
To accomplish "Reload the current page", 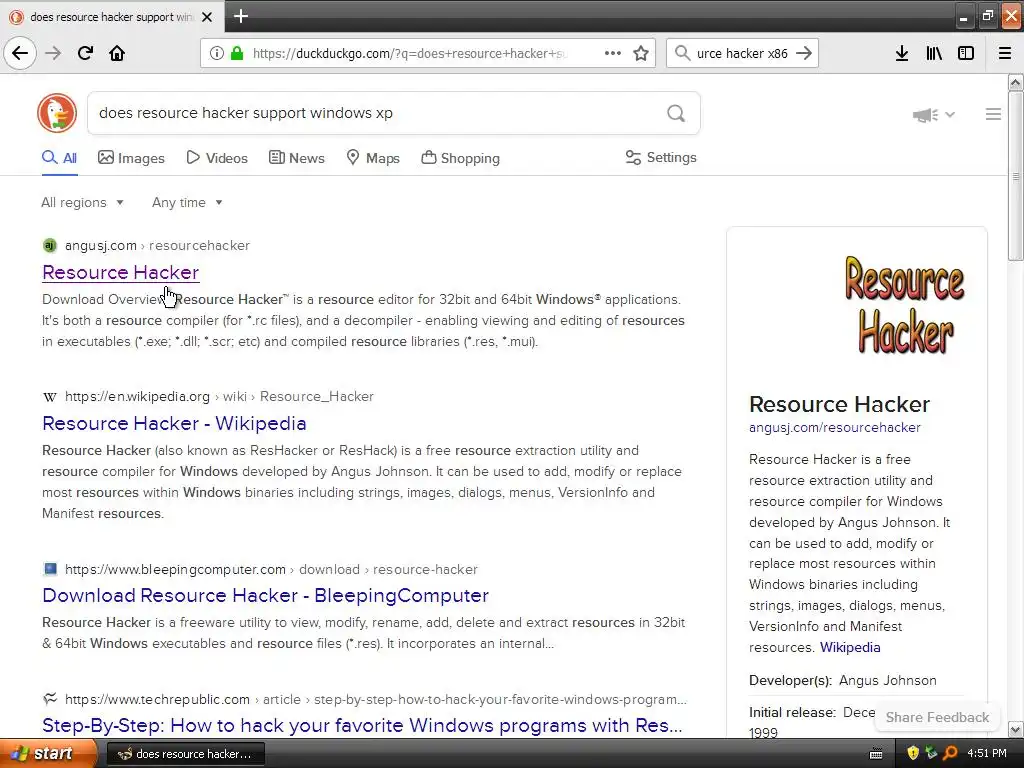I will click(85, 53).
